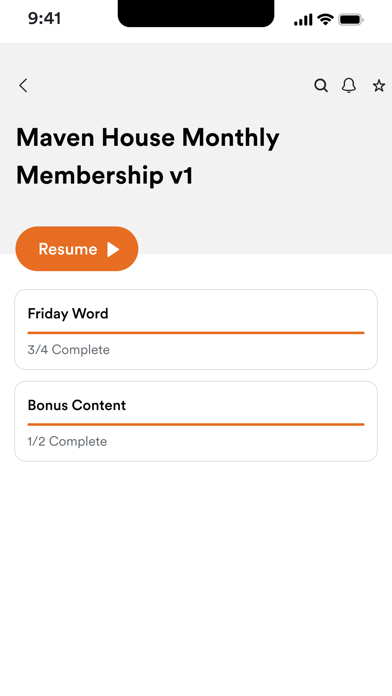The width and height of the screenshot is (392, 696).
Task: Tap the Maven House Monthly Membership title
Action: coord(148,156)
